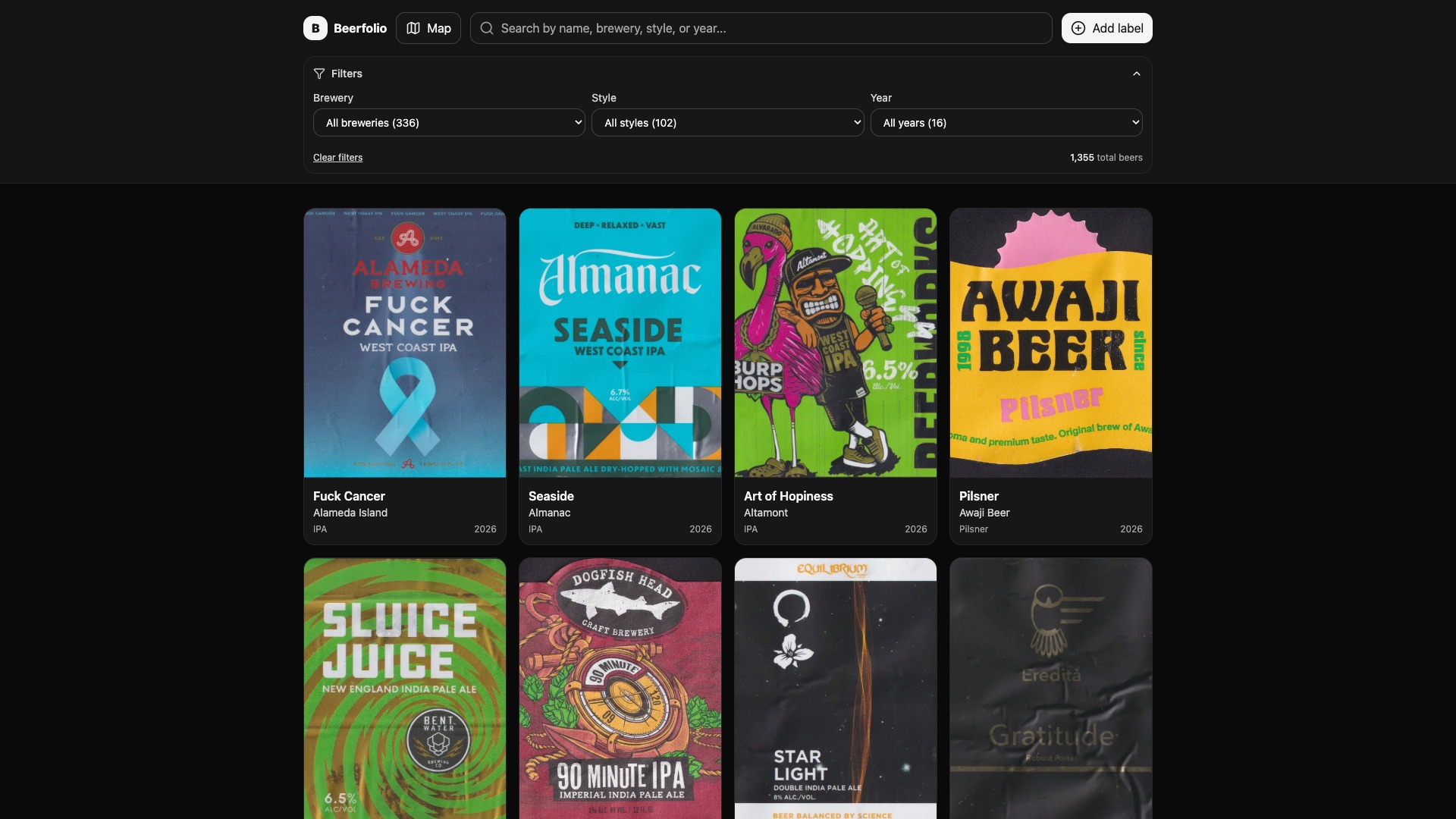The image size is (1456, 819).
Task: Open the Almanac Seaside label thumbnail
Action: (620, 343)
